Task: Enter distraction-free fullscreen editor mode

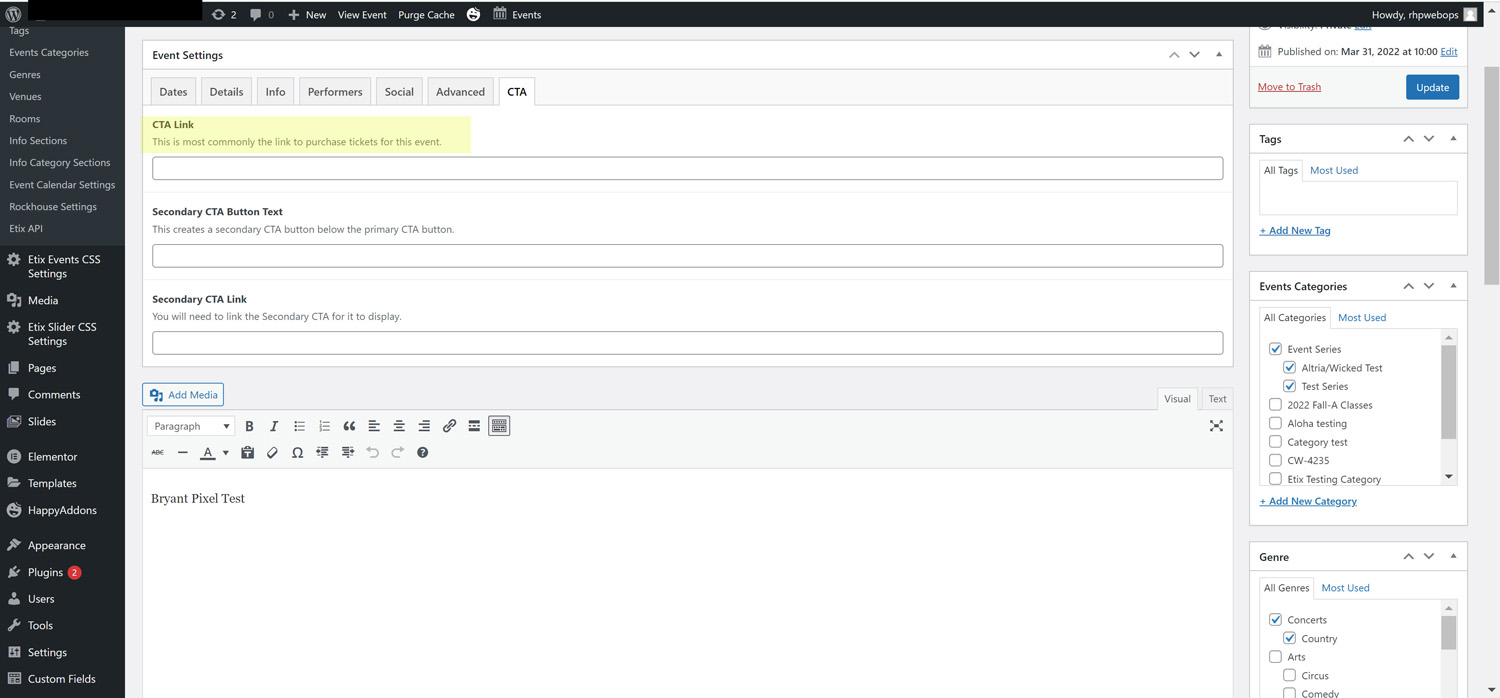Action: (x=1216, y=426)
